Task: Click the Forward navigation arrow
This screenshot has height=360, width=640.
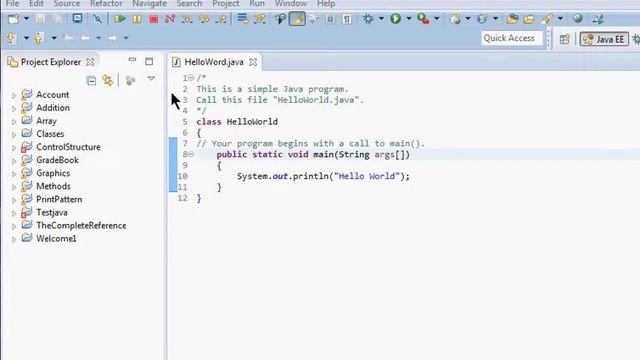Action: (112, 38)
